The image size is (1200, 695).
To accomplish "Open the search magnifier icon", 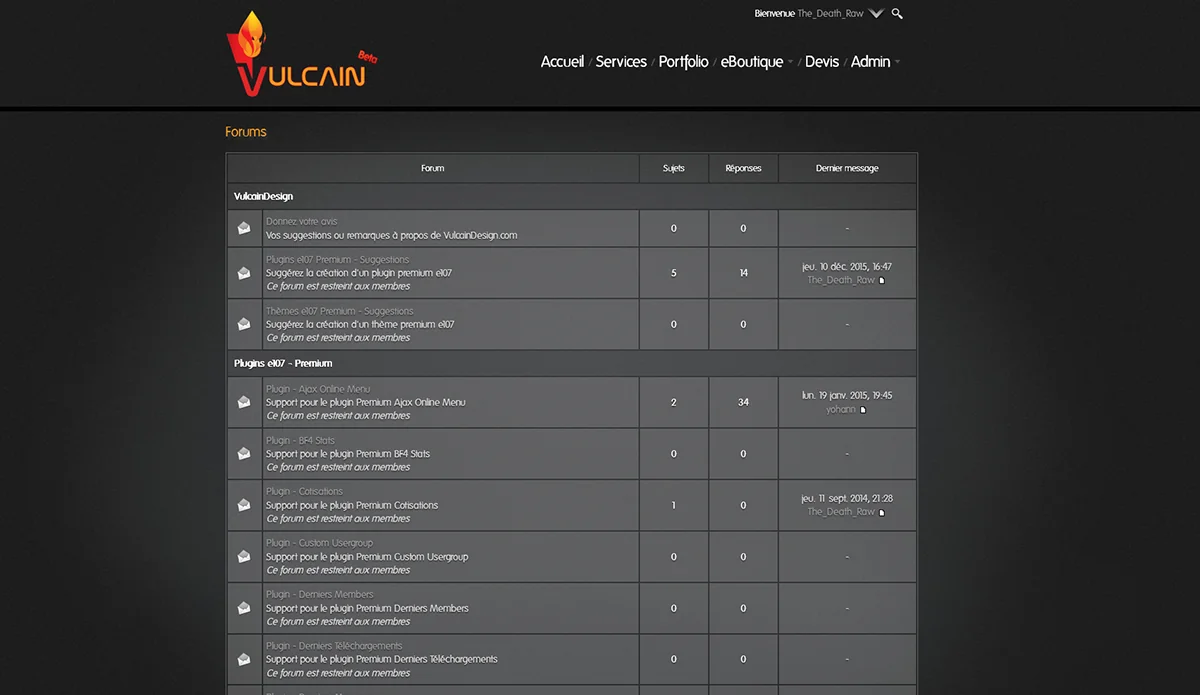I will point(897,14).
